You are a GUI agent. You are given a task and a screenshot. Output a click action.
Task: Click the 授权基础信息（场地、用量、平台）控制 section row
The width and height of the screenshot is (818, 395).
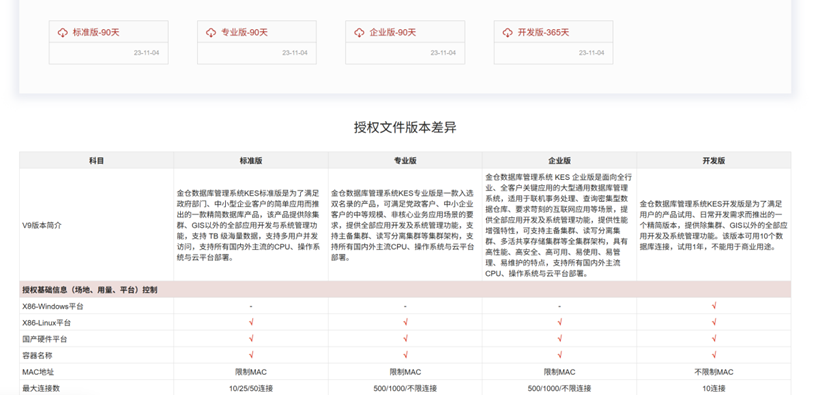(x=405, y=290)
